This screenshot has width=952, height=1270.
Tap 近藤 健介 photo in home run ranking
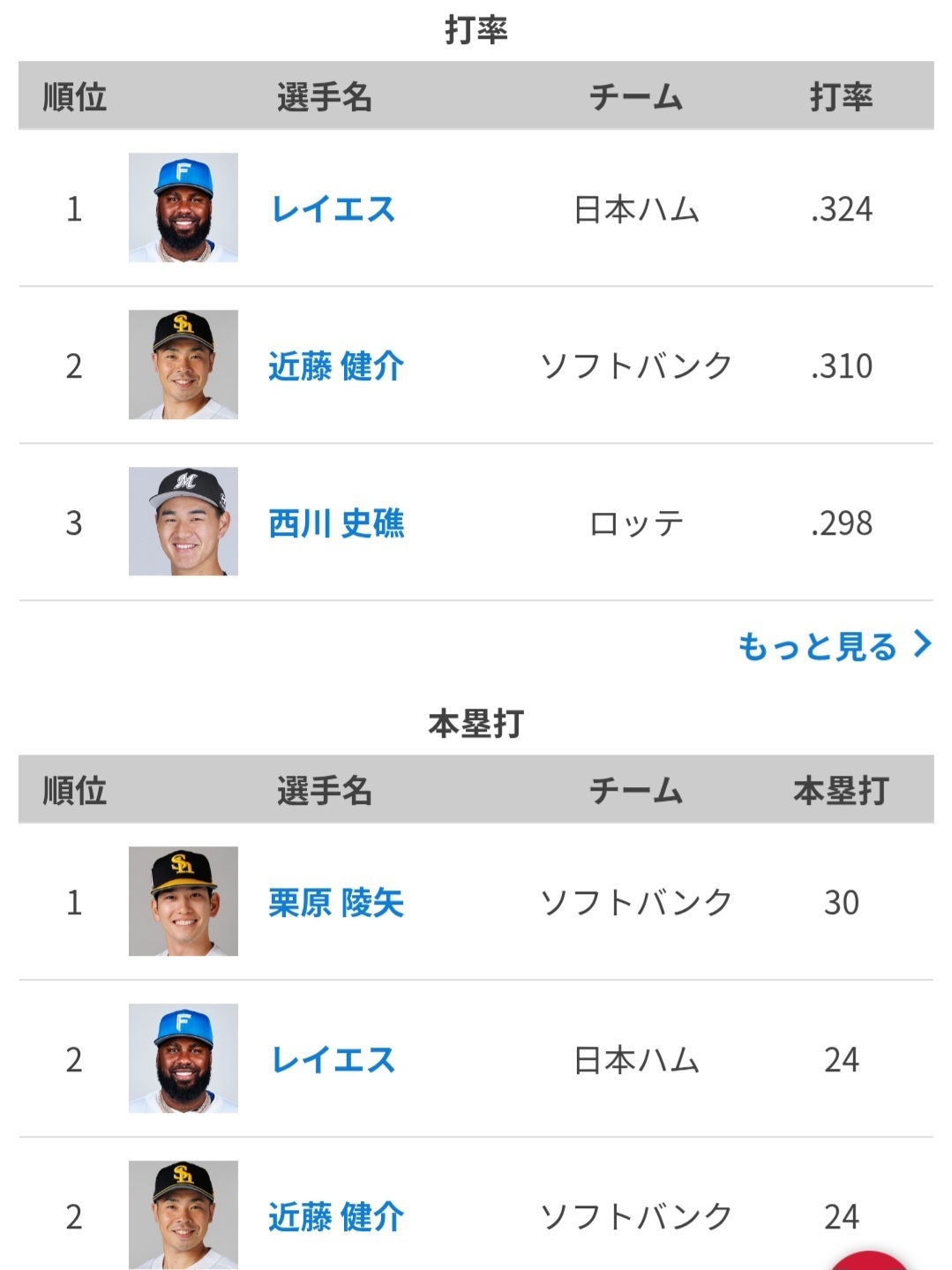click(184, 1215)
